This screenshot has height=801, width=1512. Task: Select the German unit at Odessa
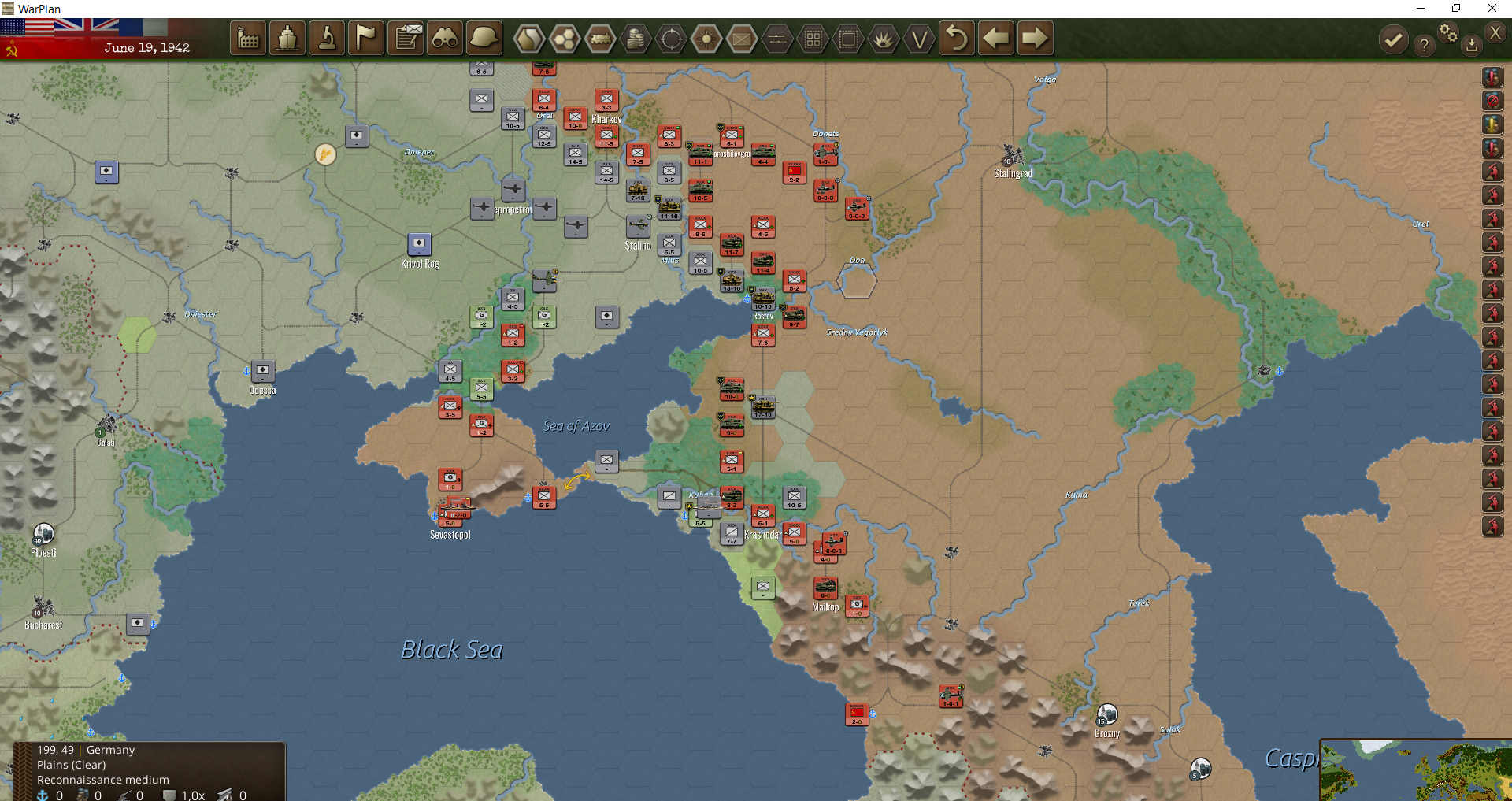point(262,370)
